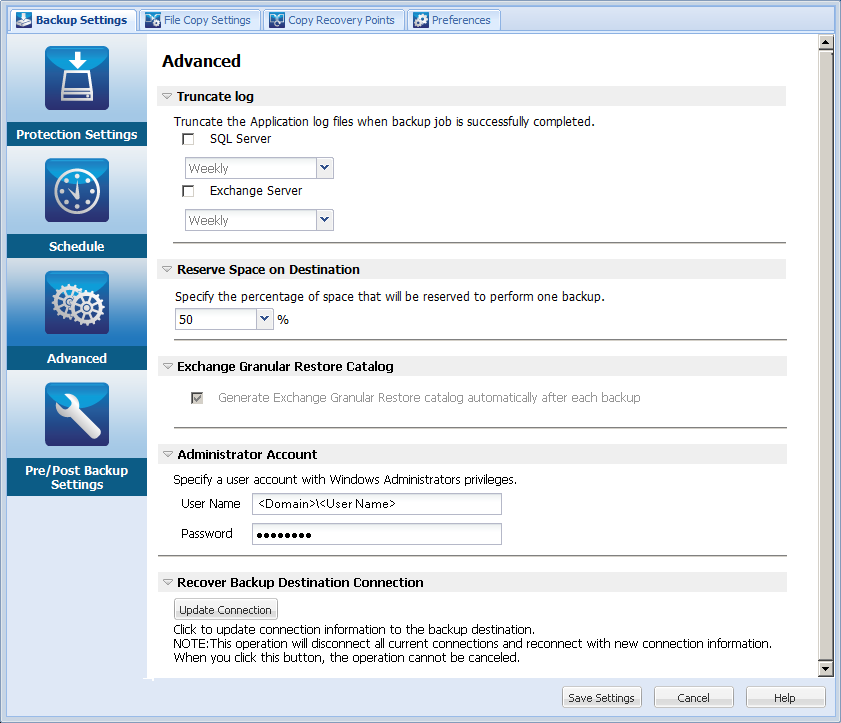Click the Copy Recovery Points tab icon

[x=276, y=19]
